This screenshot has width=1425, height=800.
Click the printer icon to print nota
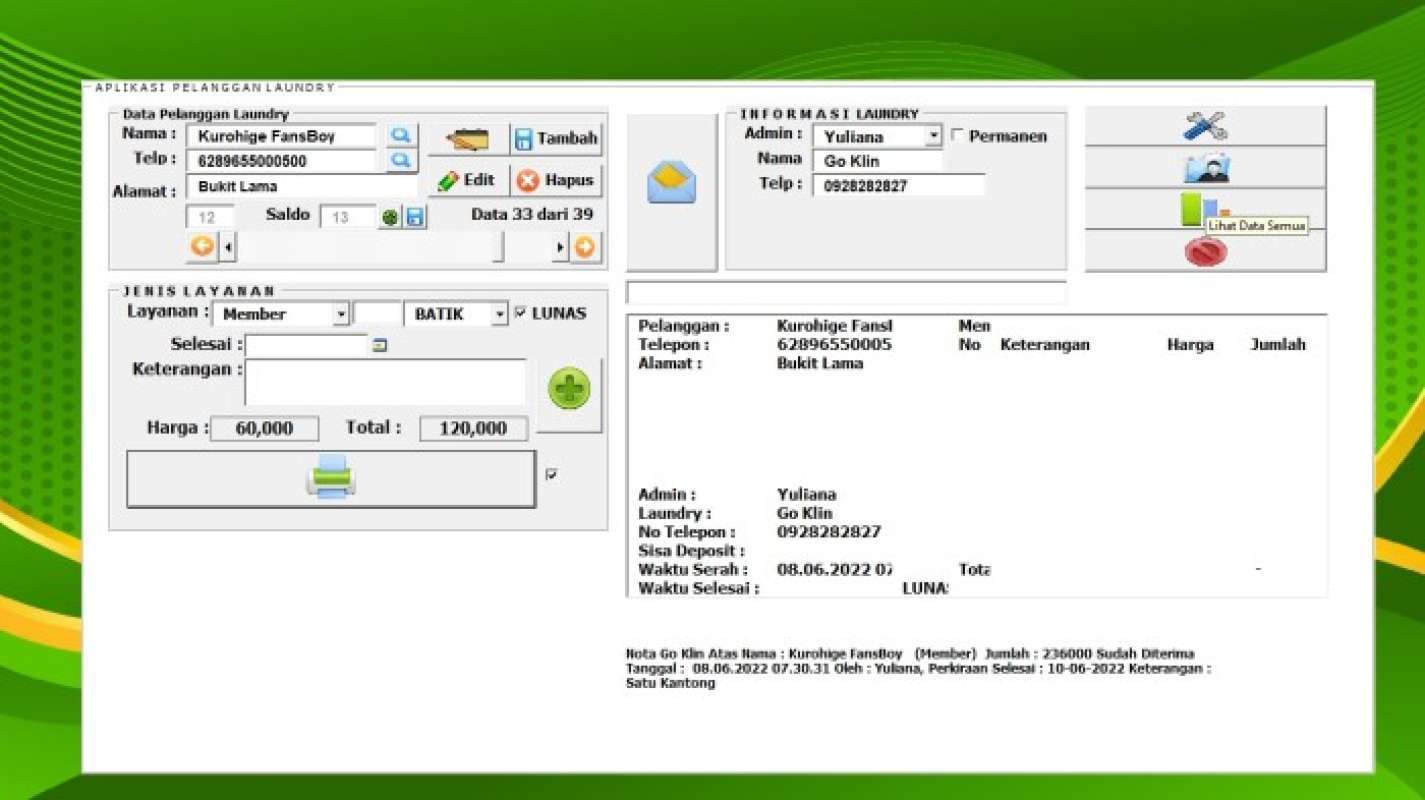click(x=330, y=477)
